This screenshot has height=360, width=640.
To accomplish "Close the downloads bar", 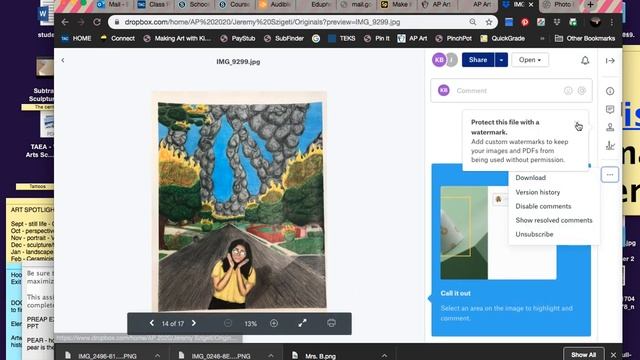I will click(x=613, y=355).
